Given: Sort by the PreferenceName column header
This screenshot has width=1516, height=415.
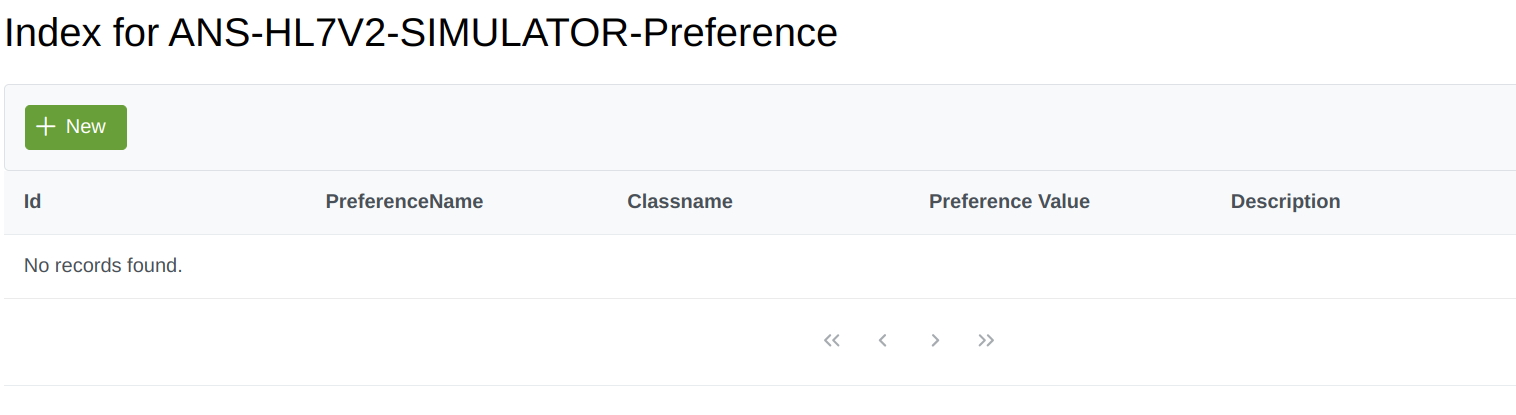Looking at the screenshot, I should (404, 202).
